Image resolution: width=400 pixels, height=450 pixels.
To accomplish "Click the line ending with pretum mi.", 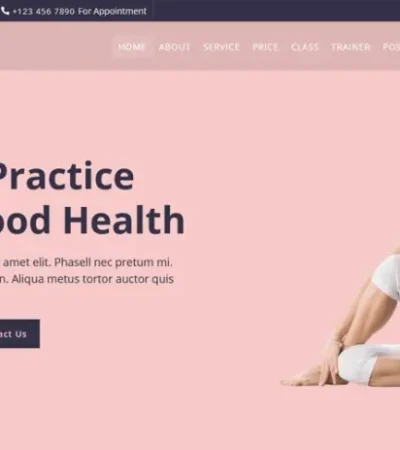I will pos(86,262).
